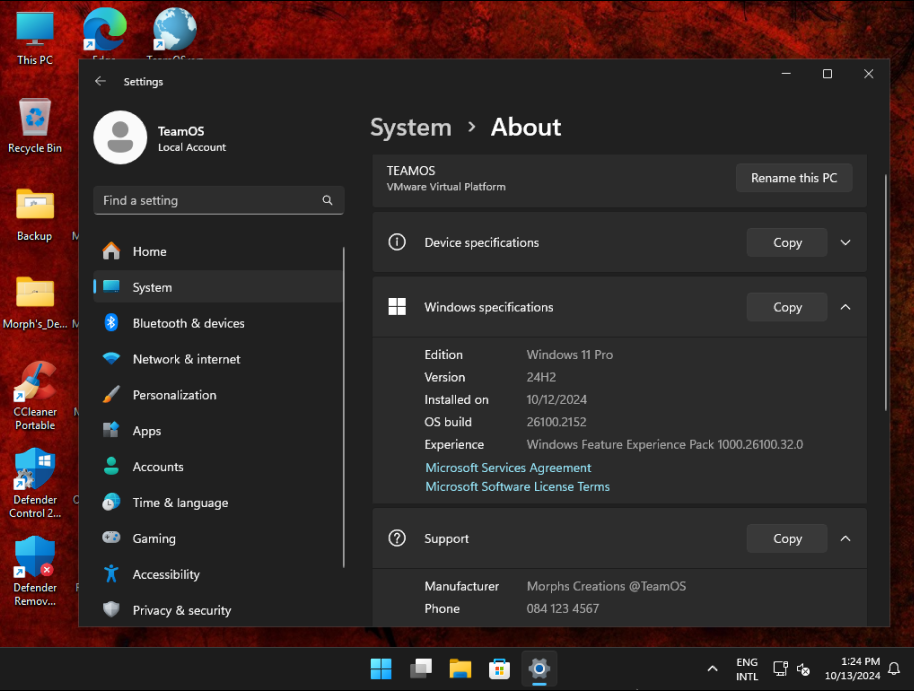This screenshot has width=914, height=691.
Task: Click the back arrow in Settings
Action: pyautogui.click(x=100, y=81)
